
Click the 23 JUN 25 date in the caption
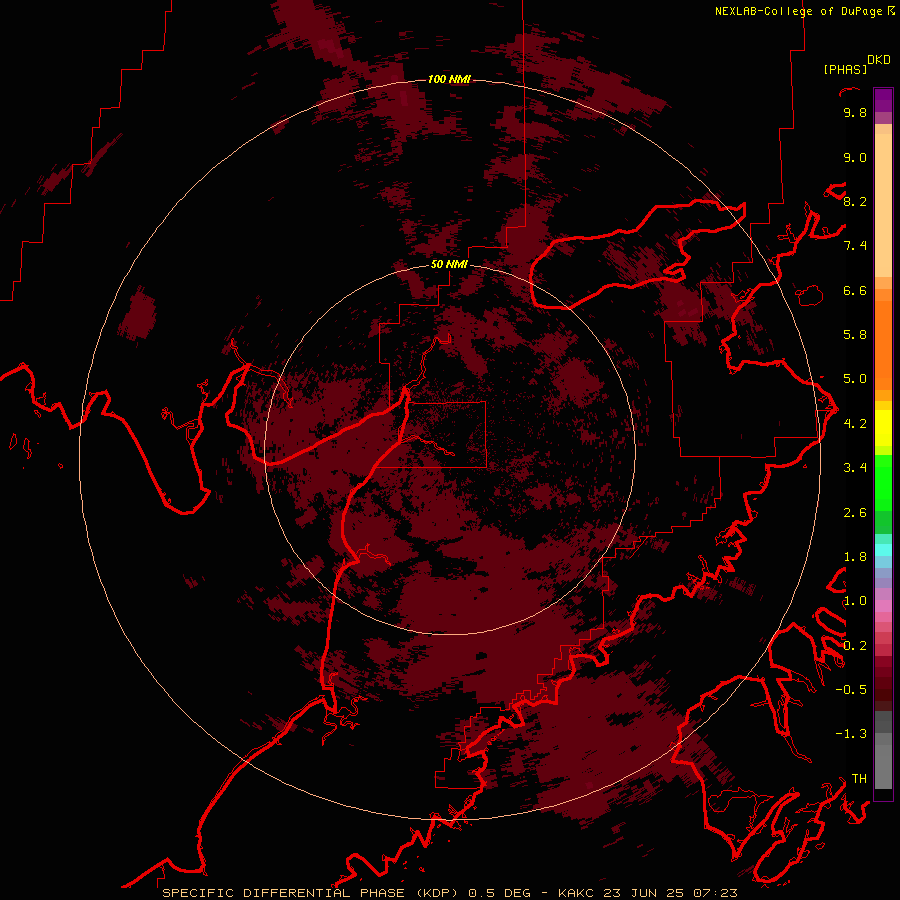[641, 893]
